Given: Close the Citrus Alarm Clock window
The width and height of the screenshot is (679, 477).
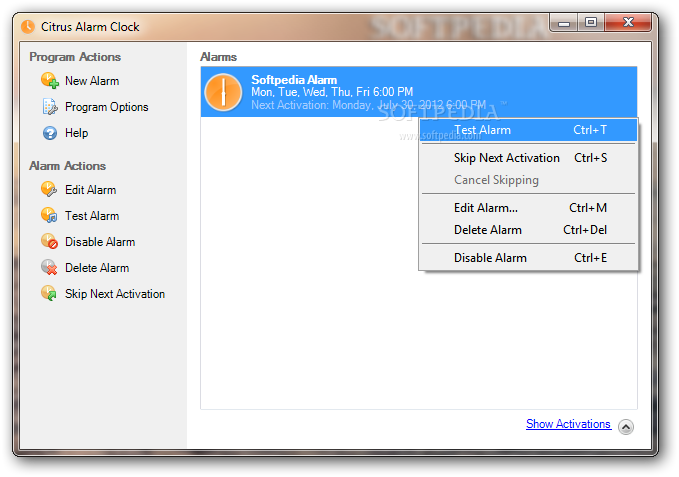Looking at the screenshot, I should point(628,23).
